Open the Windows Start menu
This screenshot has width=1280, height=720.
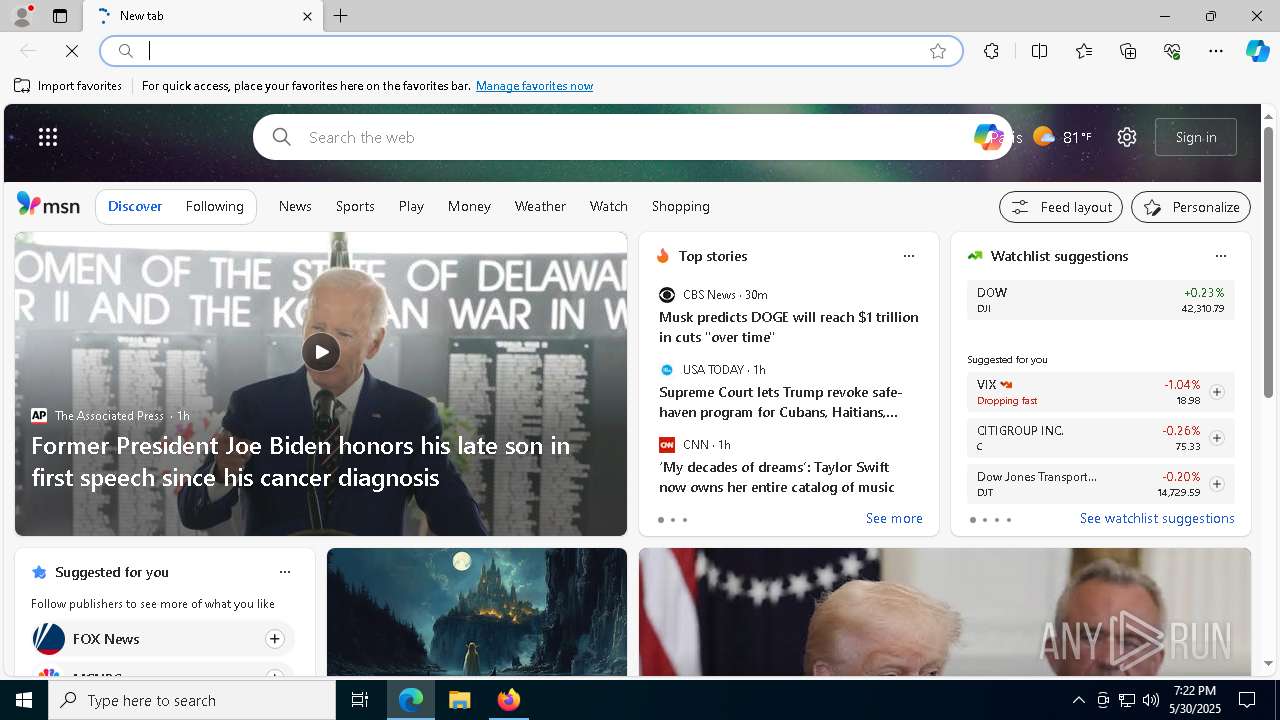click(24, 700)
